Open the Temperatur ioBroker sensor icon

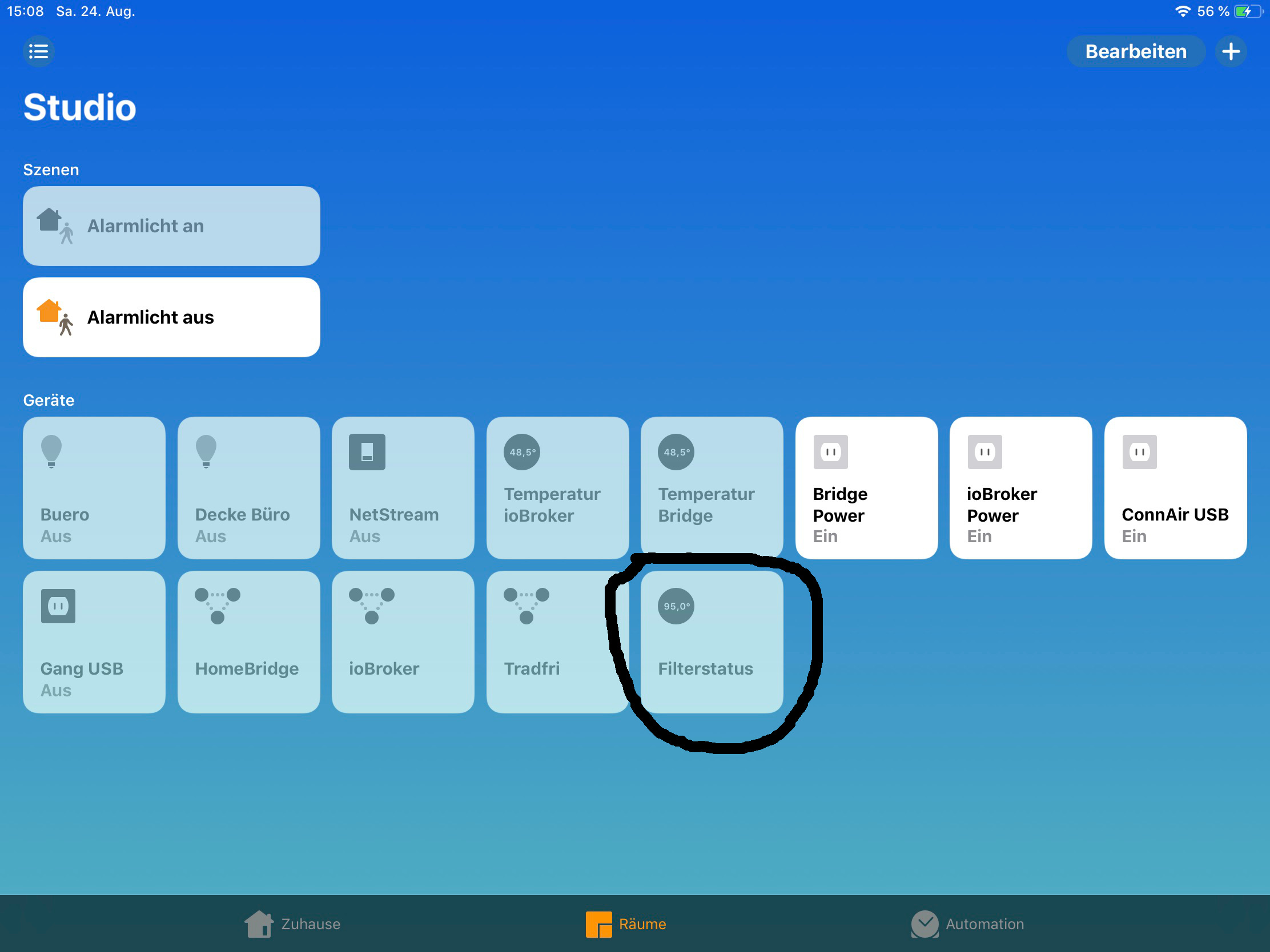pyautogui.click(x=521, y=452)
